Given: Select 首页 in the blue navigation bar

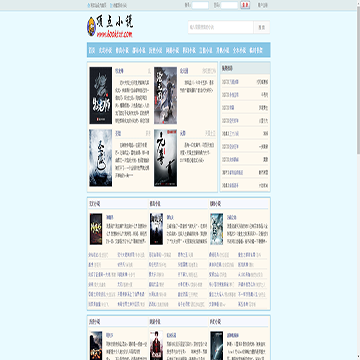Looking at the screenshot, I should [x=92, y=50].
